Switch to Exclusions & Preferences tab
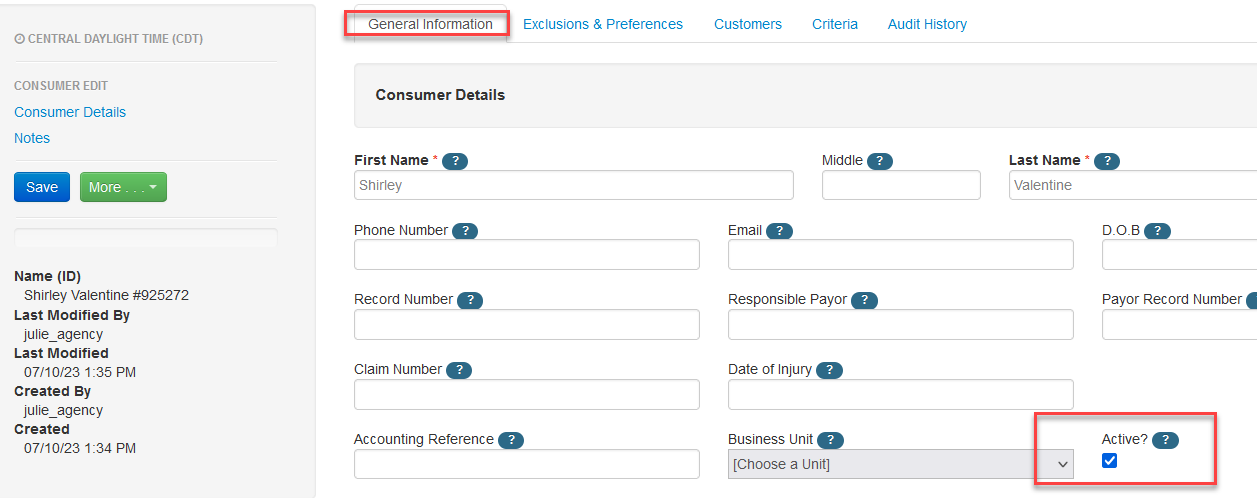Screen dimensions: 1257x498 point(603,24)
